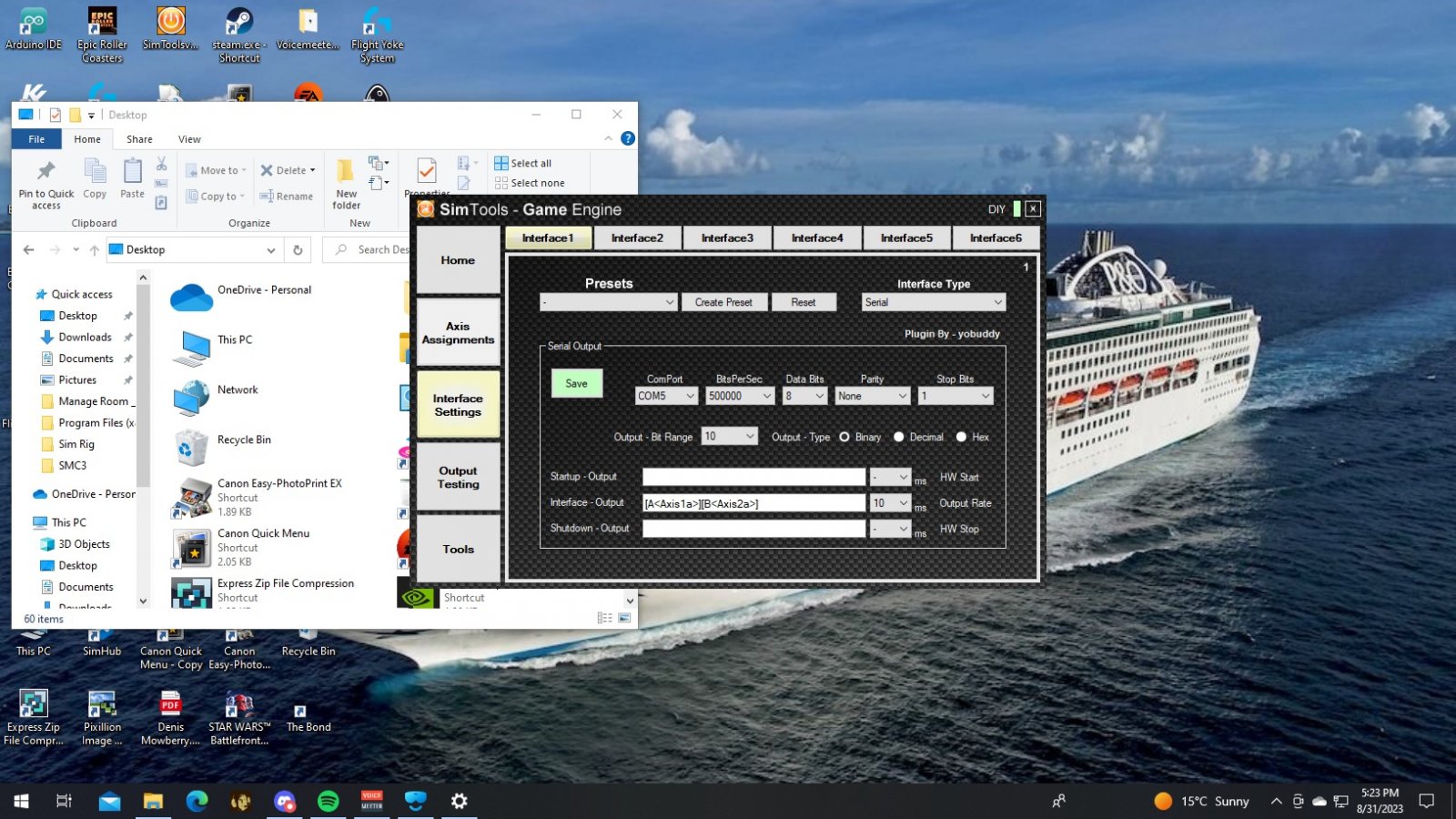
Task: Click the Pin to Quick access icon
Action: (45, 173)
